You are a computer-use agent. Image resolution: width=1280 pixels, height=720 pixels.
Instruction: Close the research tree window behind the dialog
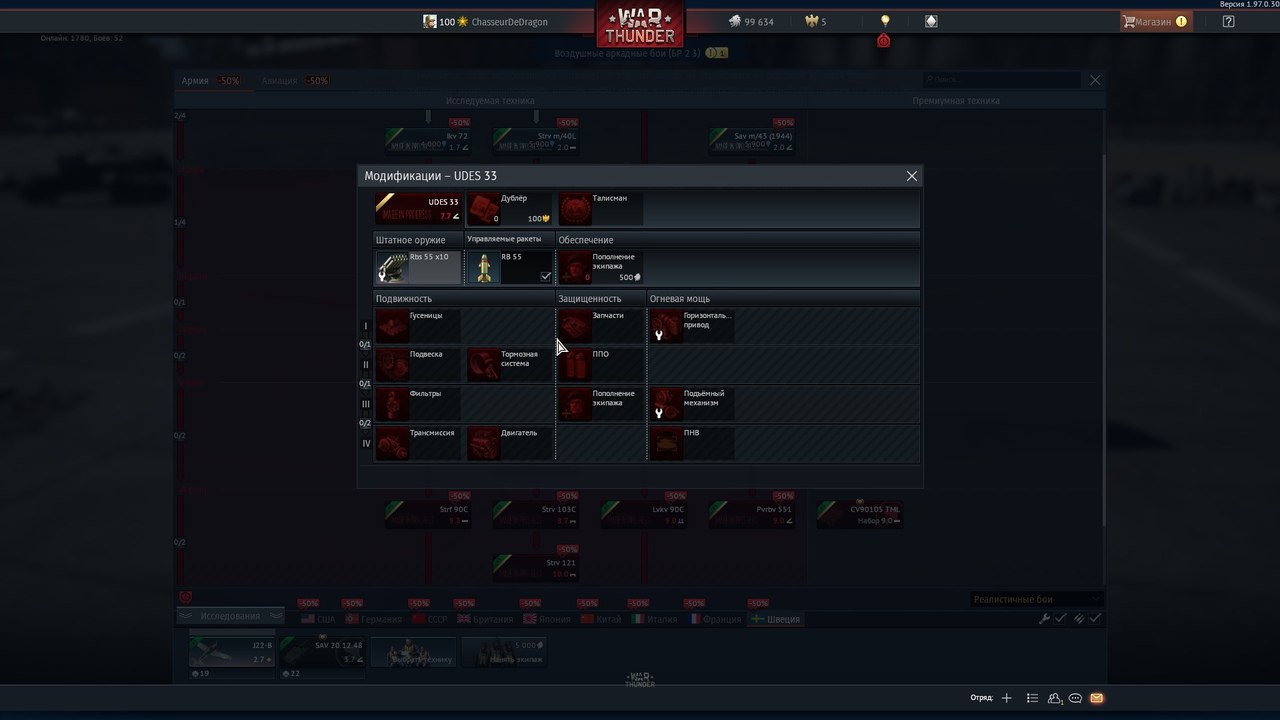[1095, 80]
